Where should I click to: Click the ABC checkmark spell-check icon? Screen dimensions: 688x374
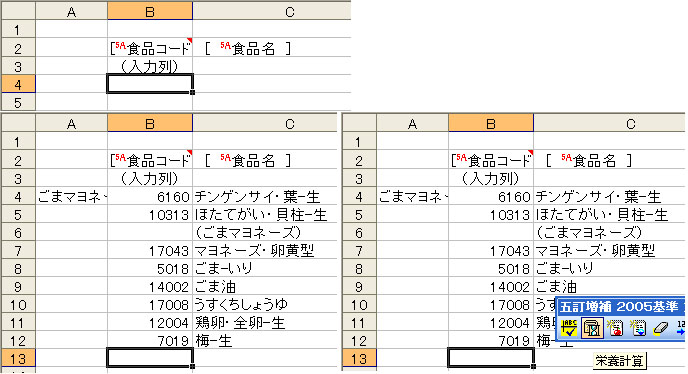569,328
